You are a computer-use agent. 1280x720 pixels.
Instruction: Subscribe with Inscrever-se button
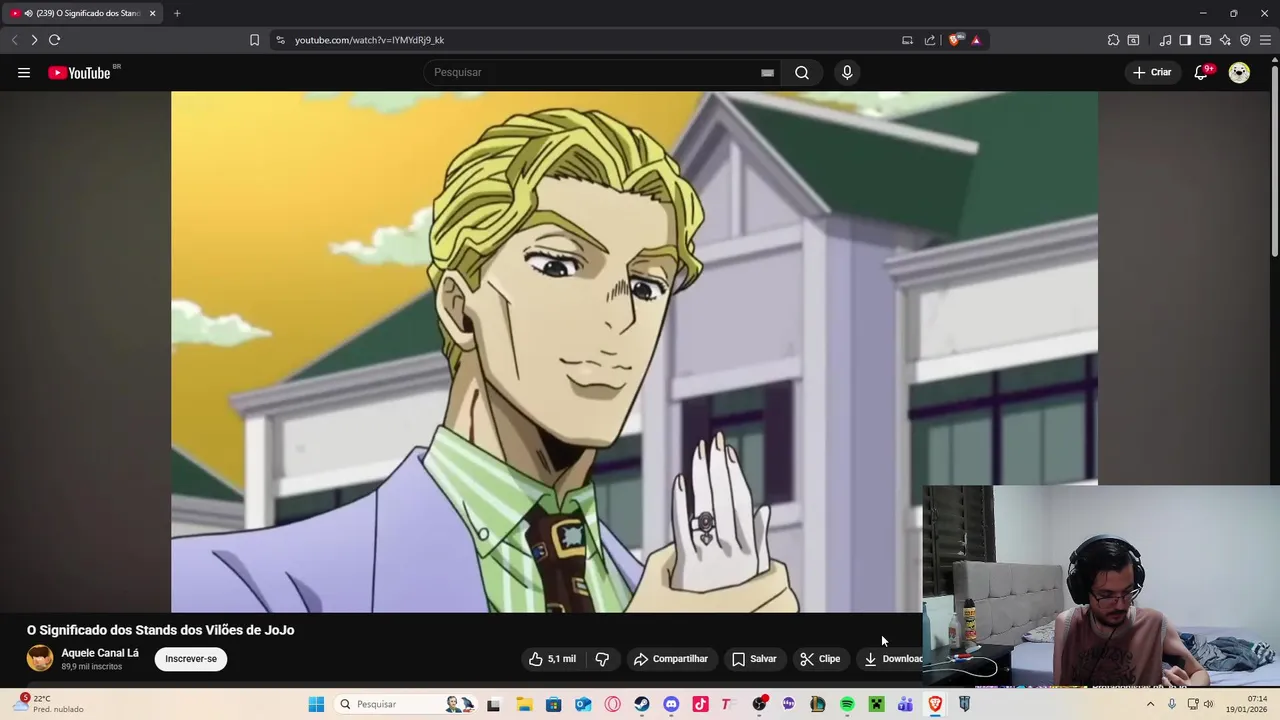(191, 659)
